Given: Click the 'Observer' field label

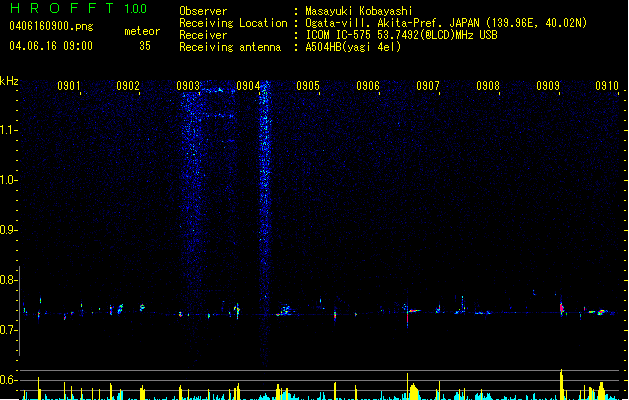Looking at the screenshot, I should pos(203,11).
